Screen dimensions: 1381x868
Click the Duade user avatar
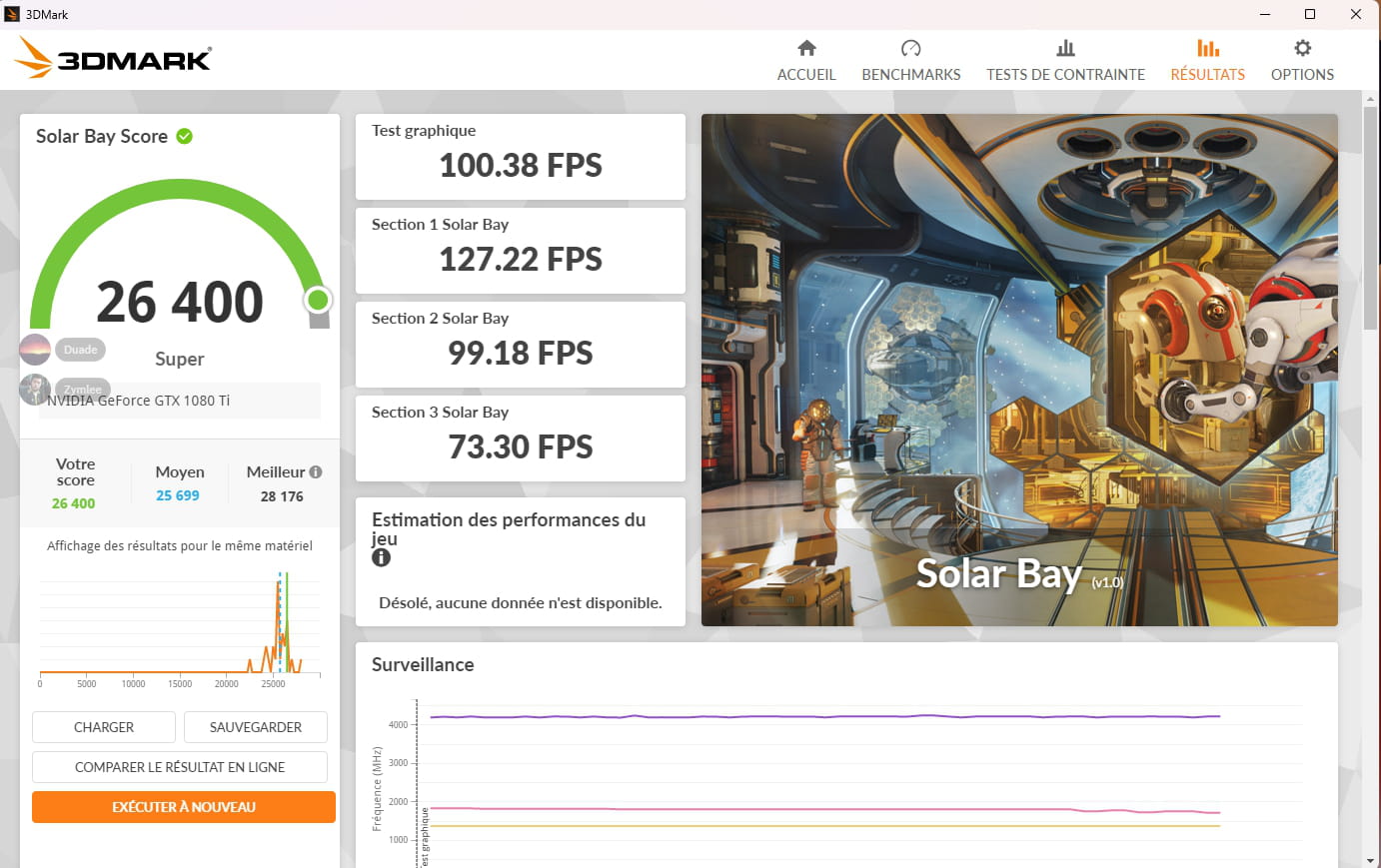pyautogui.click(x=35, y=350)
